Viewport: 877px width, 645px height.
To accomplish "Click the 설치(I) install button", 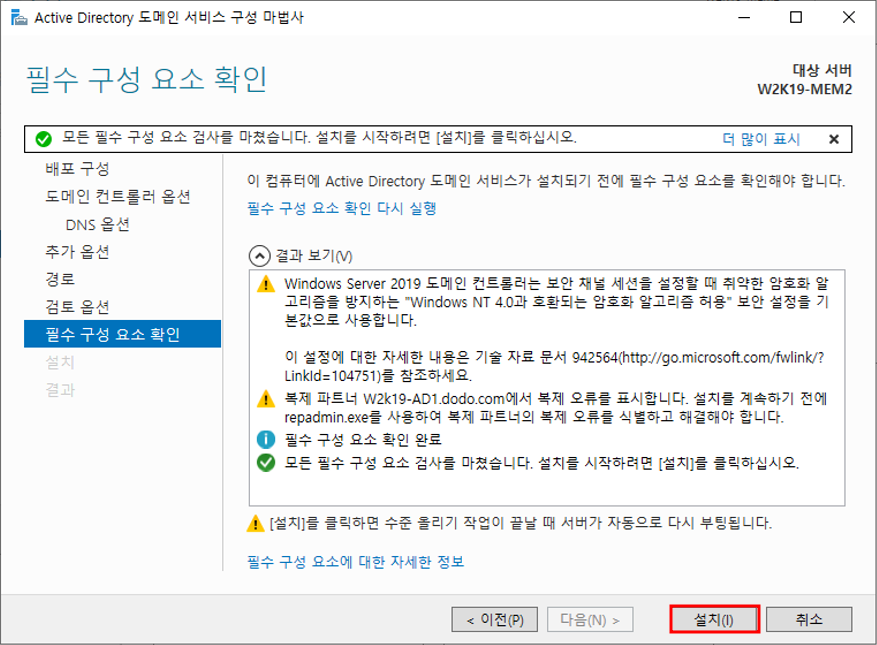I will [x=714, y=619].
